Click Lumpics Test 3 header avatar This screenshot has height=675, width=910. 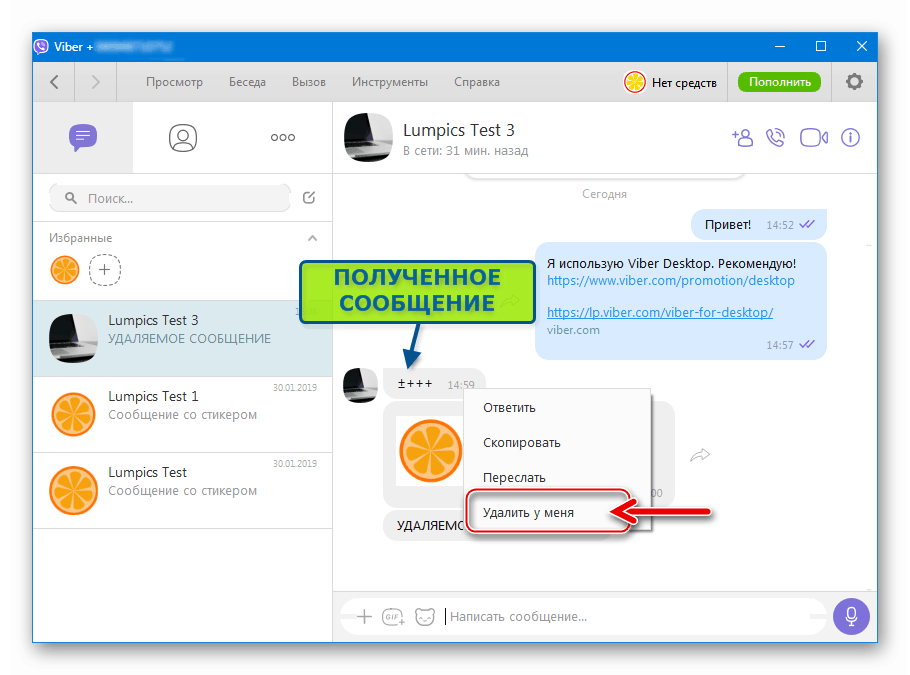[368, 138]
